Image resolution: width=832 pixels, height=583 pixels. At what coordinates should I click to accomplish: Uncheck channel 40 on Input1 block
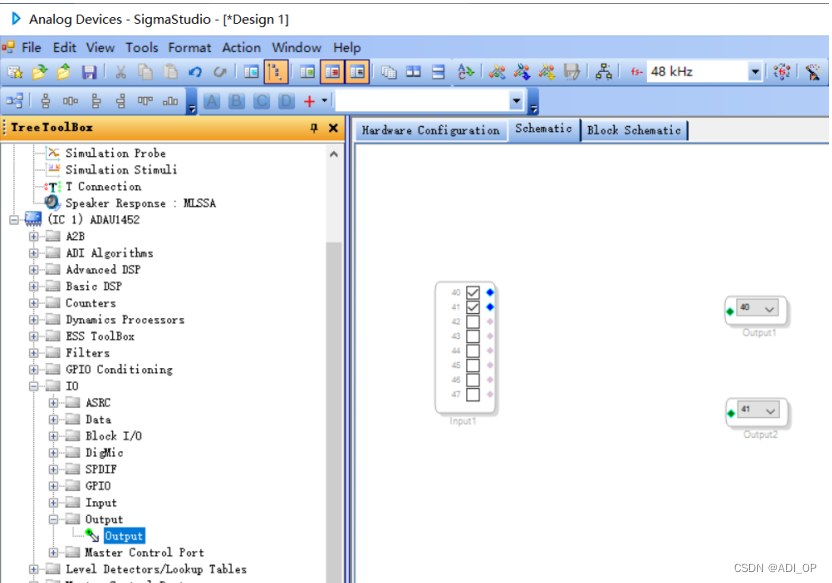click(473, 292)
